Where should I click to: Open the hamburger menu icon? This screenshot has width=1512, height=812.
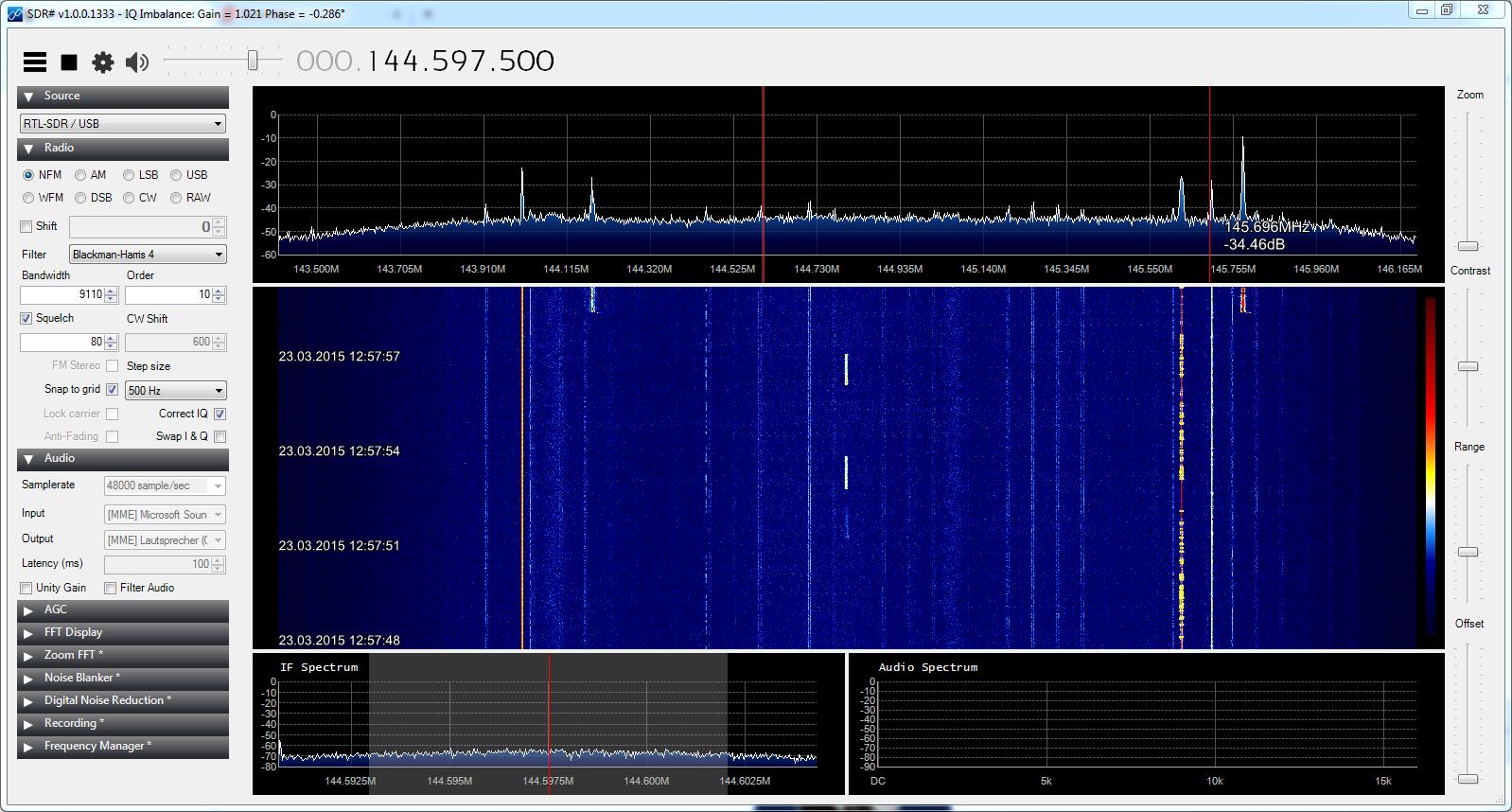(x=35, y=62)
